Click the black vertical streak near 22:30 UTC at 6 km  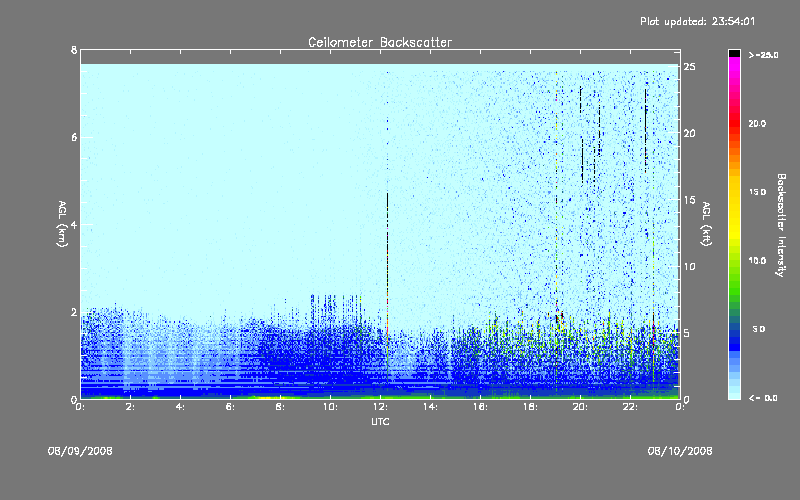tap(645, 130)
